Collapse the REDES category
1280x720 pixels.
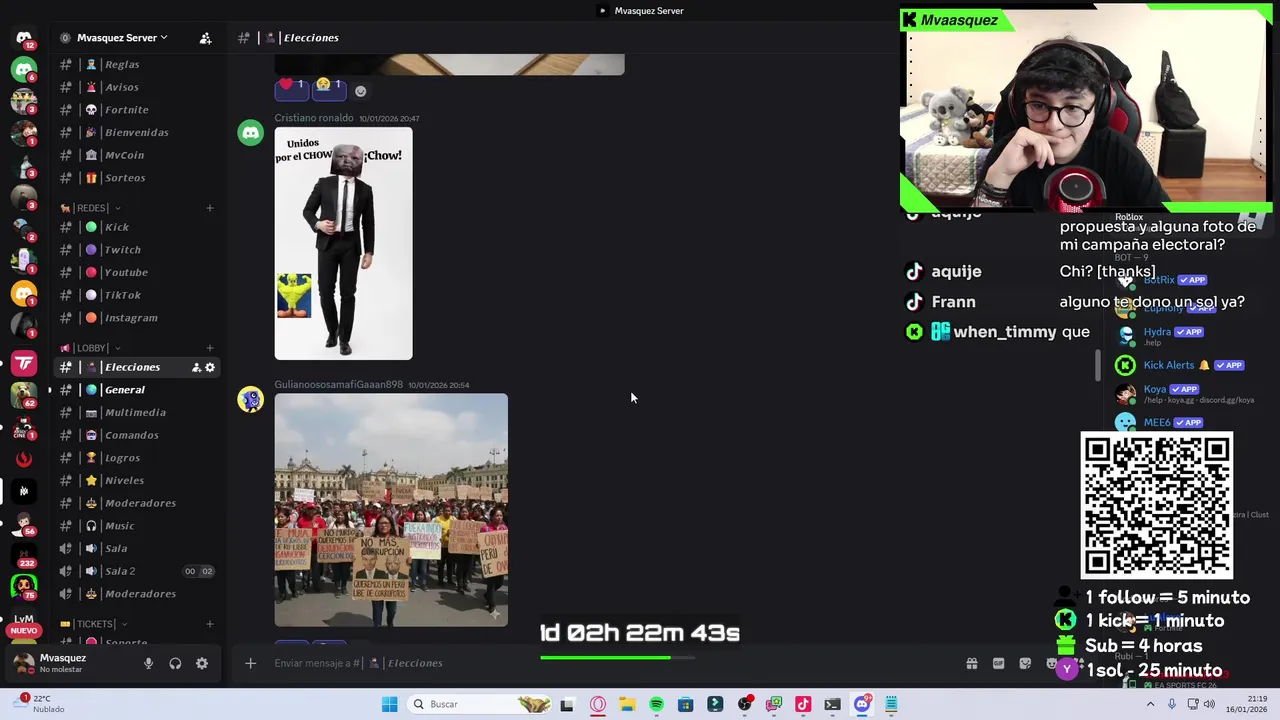pos(90,208)
